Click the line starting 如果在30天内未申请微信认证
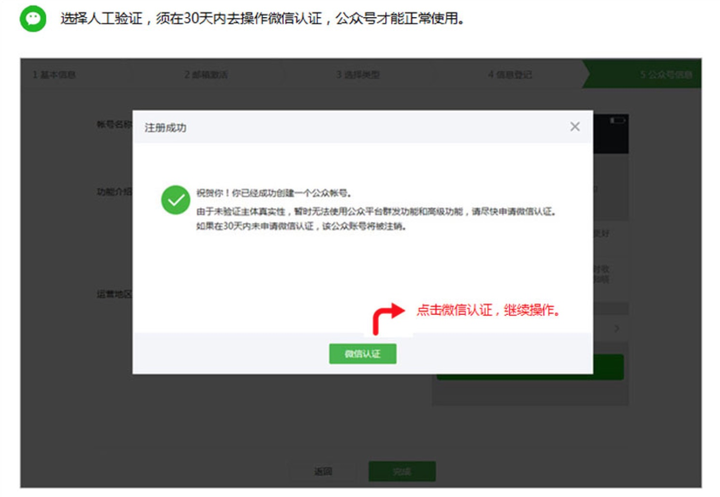 pos(301,226)
